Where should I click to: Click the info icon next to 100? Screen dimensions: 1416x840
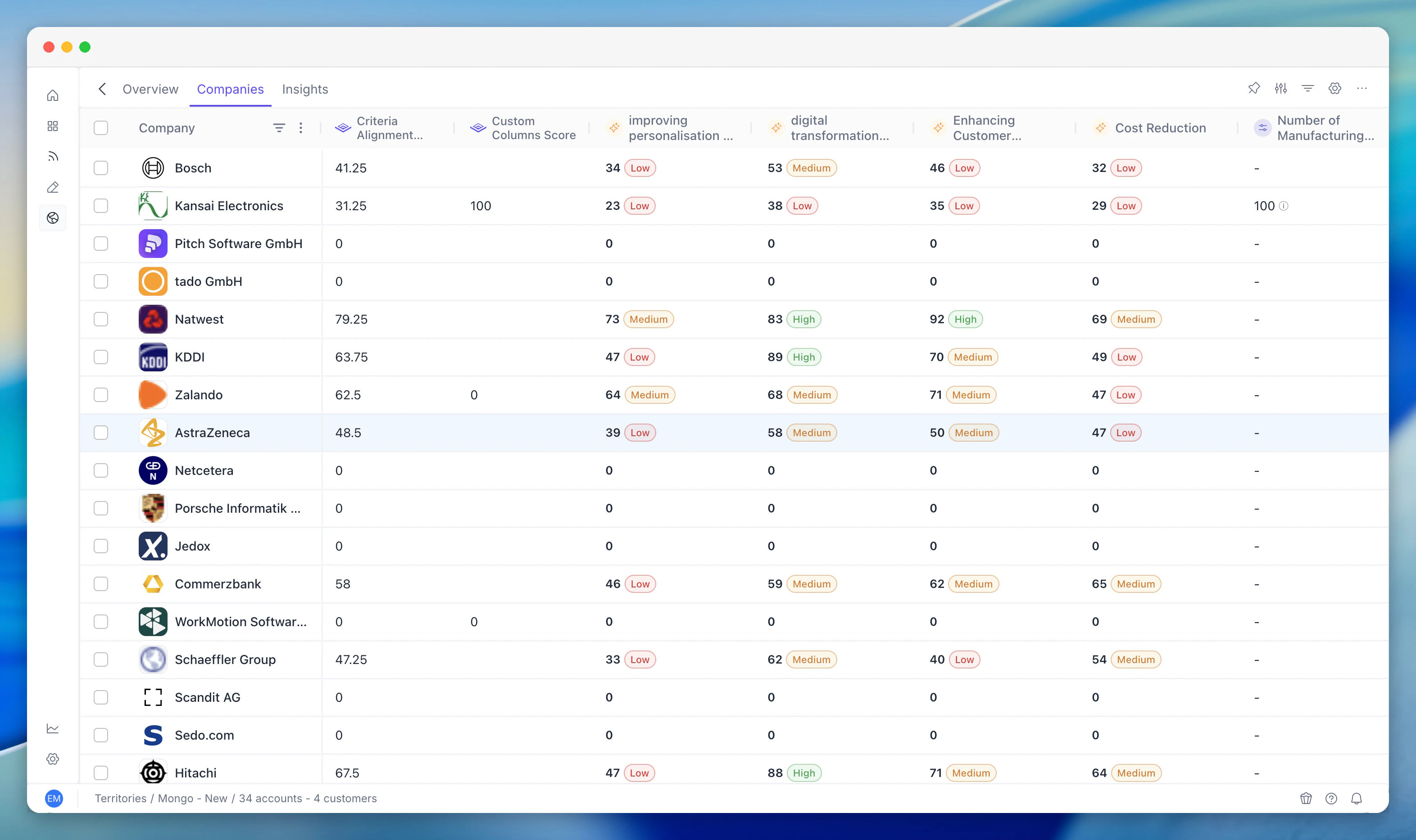click(1284, 206)
